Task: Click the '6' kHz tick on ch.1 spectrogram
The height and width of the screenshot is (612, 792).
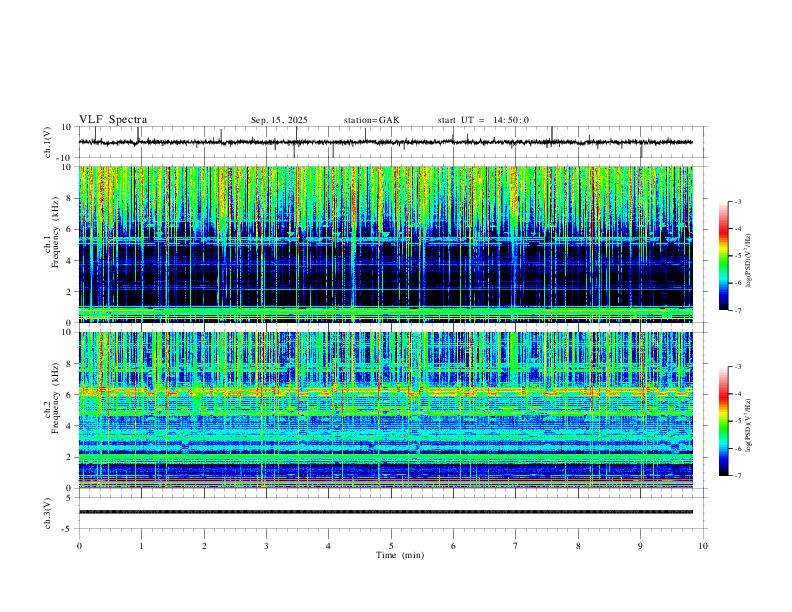Action: tap(69, 229)
